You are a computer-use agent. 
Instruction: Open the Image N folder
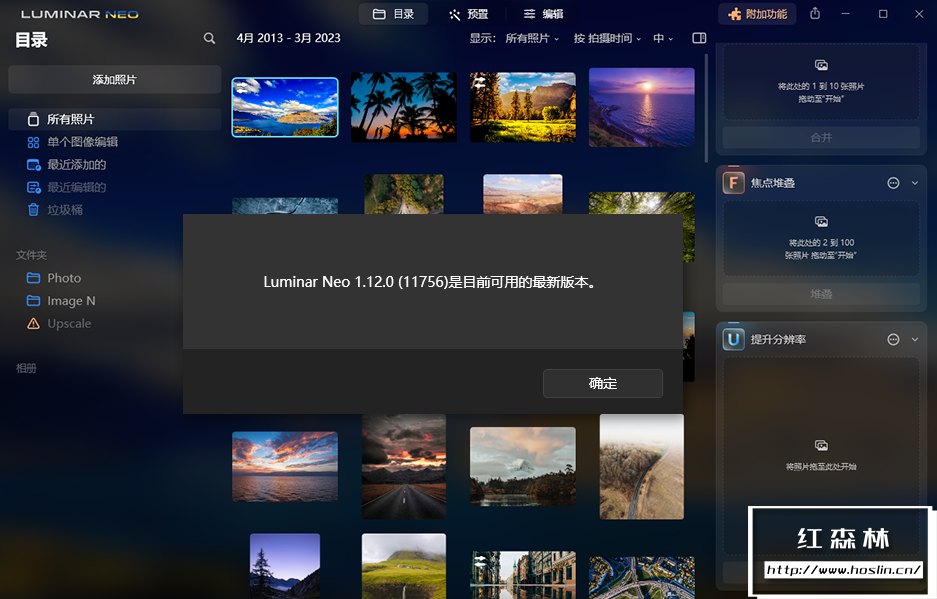(61, 301)
